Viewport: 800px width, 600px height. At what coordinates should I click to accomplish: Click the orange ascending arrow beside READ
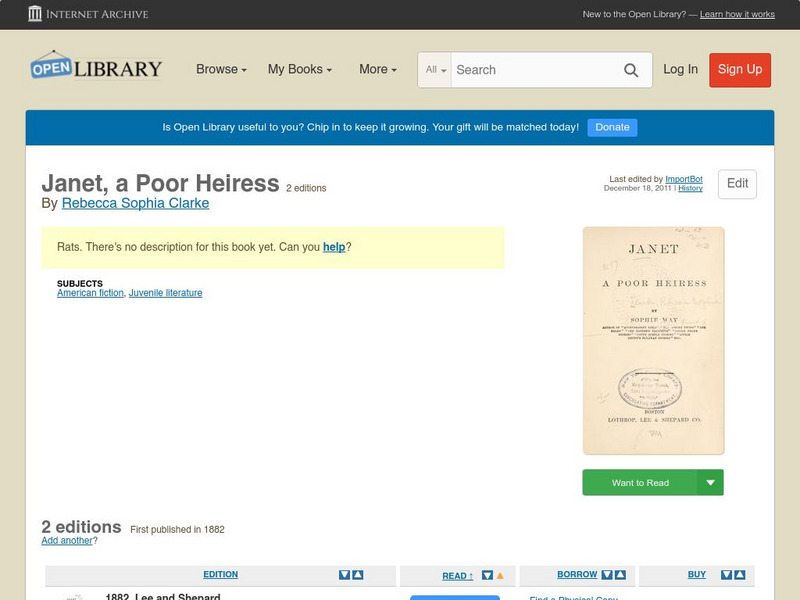(x=500, y=575)
